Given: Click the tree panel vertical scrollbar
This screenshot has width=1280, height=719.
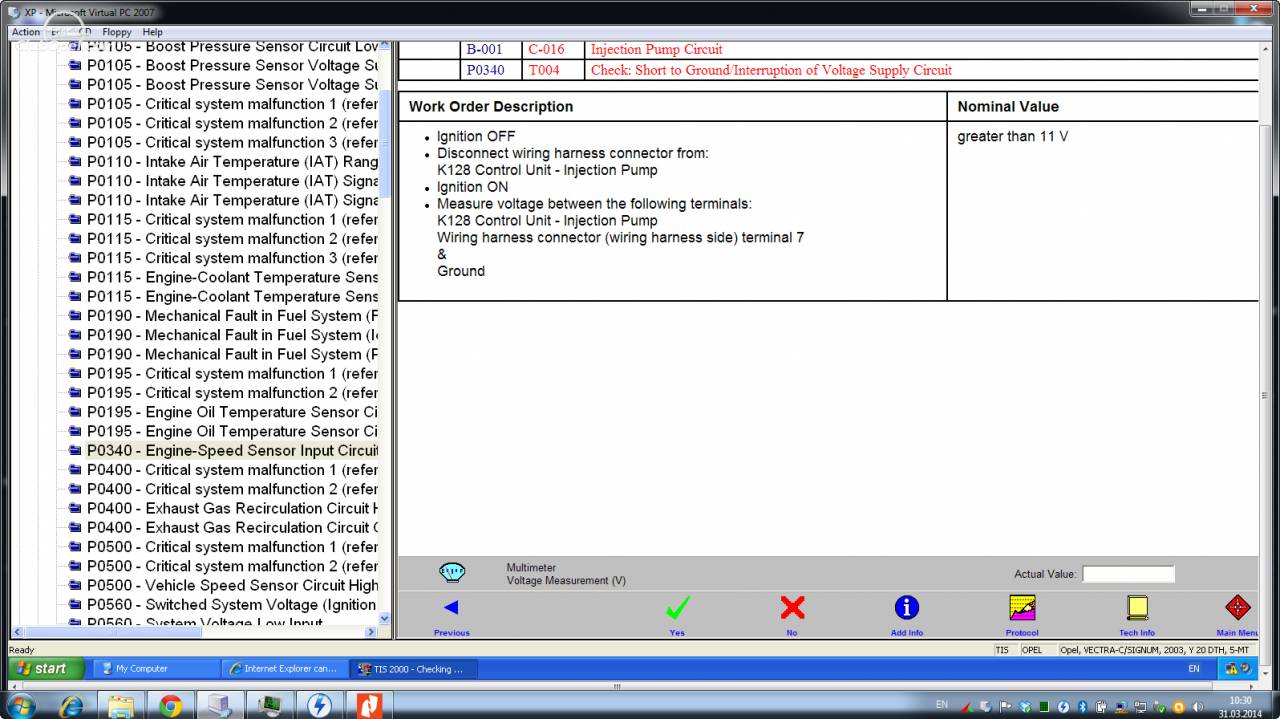Looking at the screenshot, I should coord(385,142).
